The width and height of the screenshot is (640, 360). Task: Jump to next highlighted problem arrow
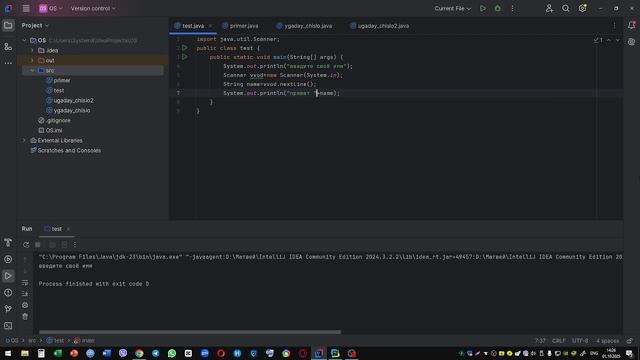click(x=618, y=40)
